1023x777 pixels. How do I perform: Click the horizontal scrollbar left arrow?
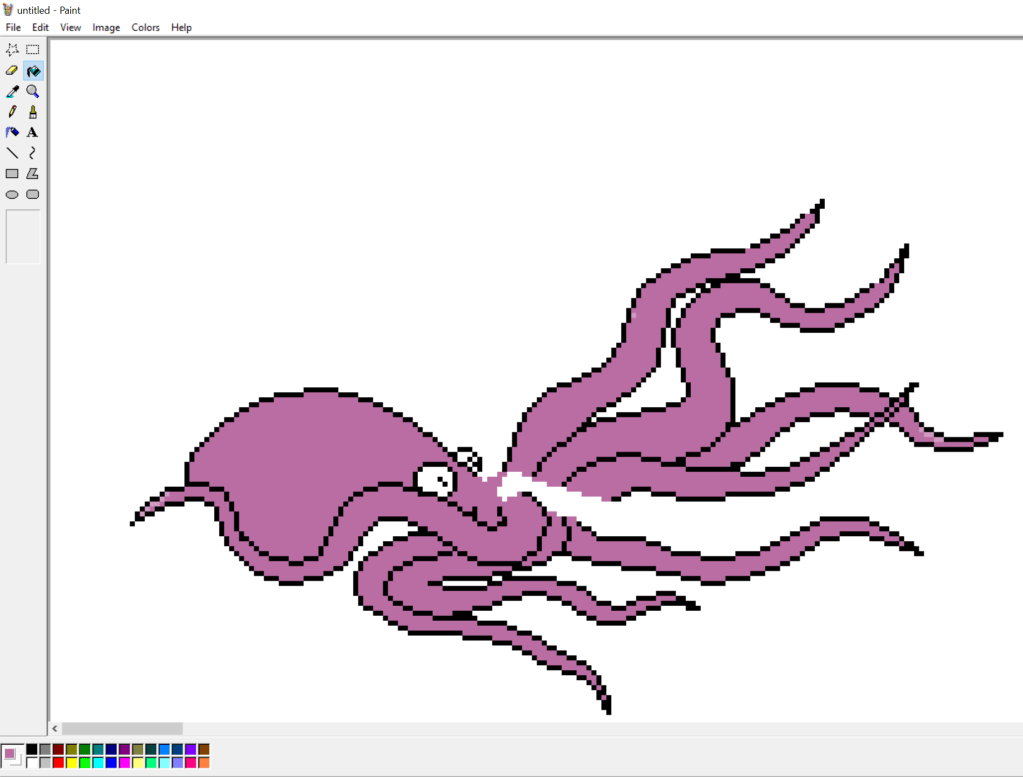[55, 729]
